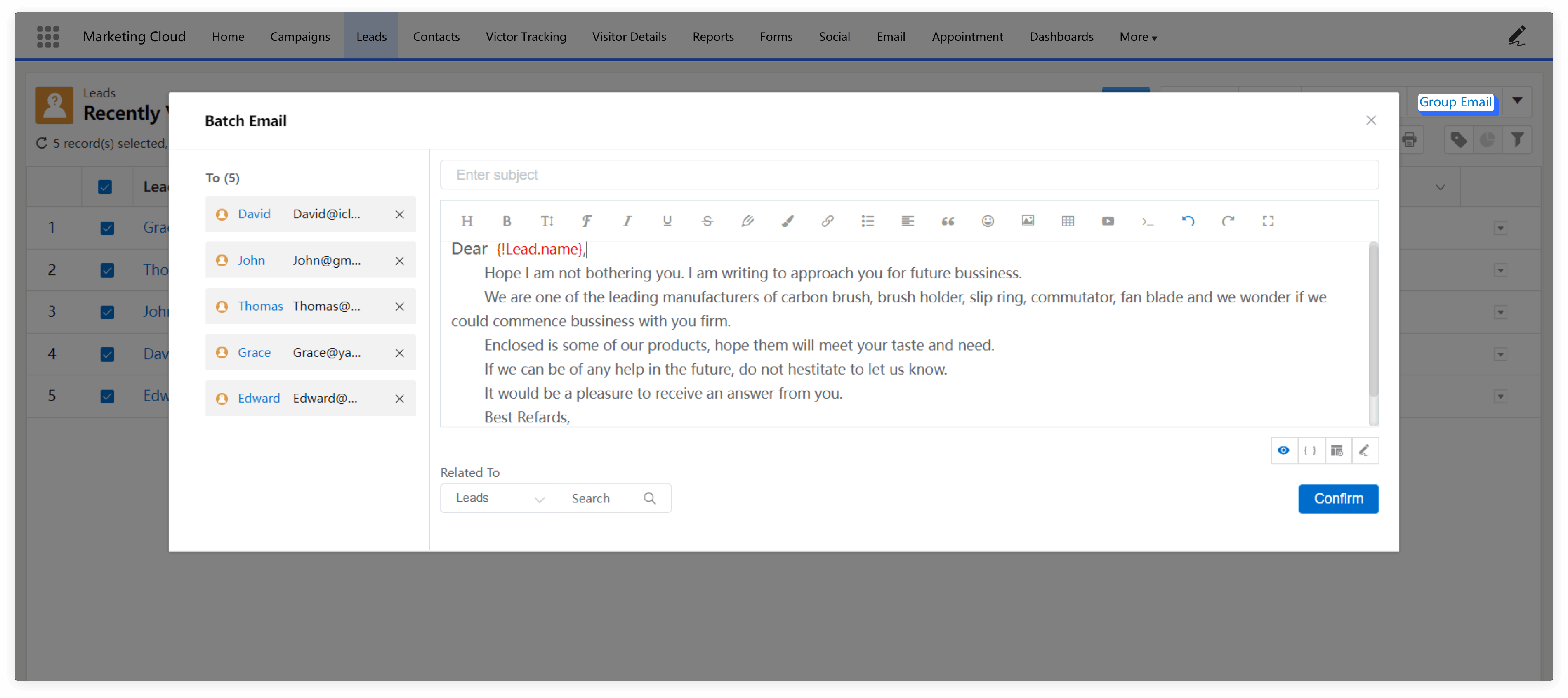The height and width of the screenshot is (698, 1568).
Task: Uncheck the select-all leads checkbox
Action: click(105, 187)
